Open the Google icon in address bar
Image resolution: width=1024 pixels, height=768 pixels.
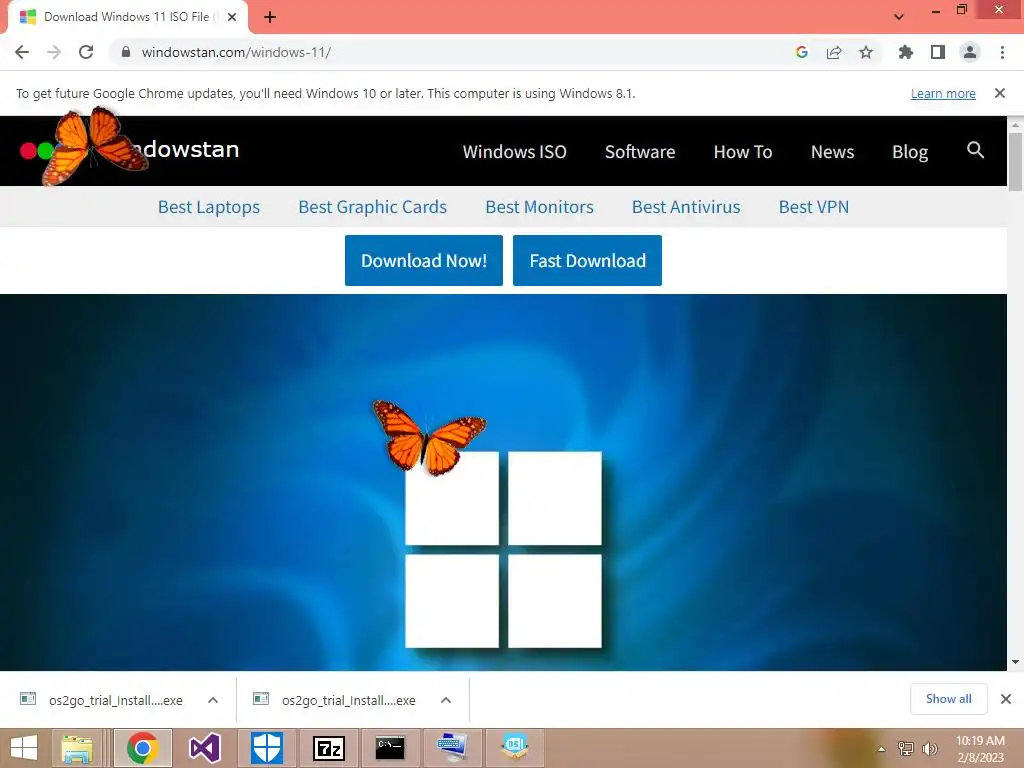(802, 52)
